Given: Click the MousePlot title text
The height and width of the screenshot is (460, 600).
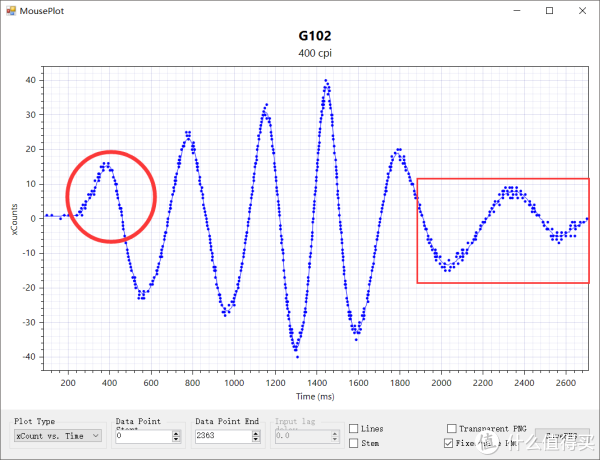Looking at the screenshot, I should click(42, 11).
